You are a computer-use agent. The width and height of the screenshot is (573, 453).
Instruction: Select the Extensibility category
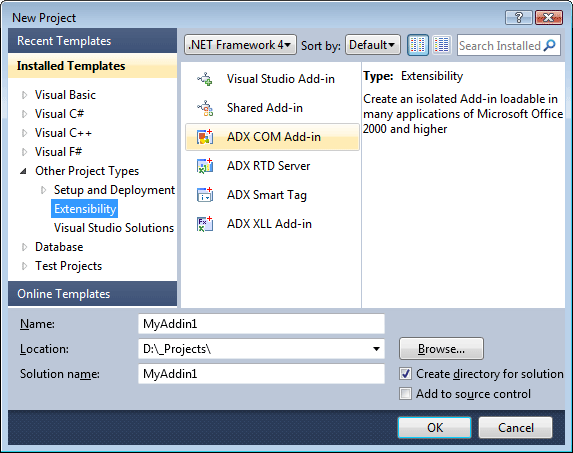pos(85,209)
